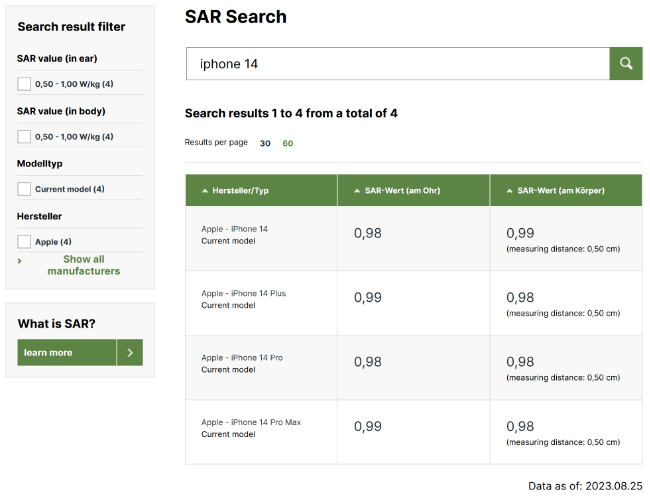Click the Hersteller filter label
Viewport: 650px width, 497px height.
point(39,216)
